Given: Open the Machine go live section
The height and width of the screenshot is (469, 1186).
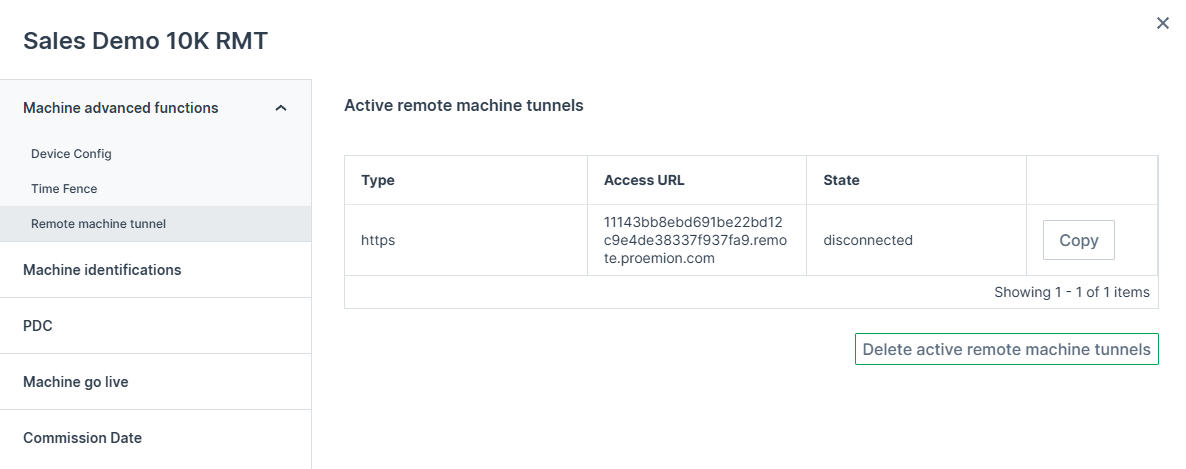Looking at the screenshot, I should coord(76,382).
